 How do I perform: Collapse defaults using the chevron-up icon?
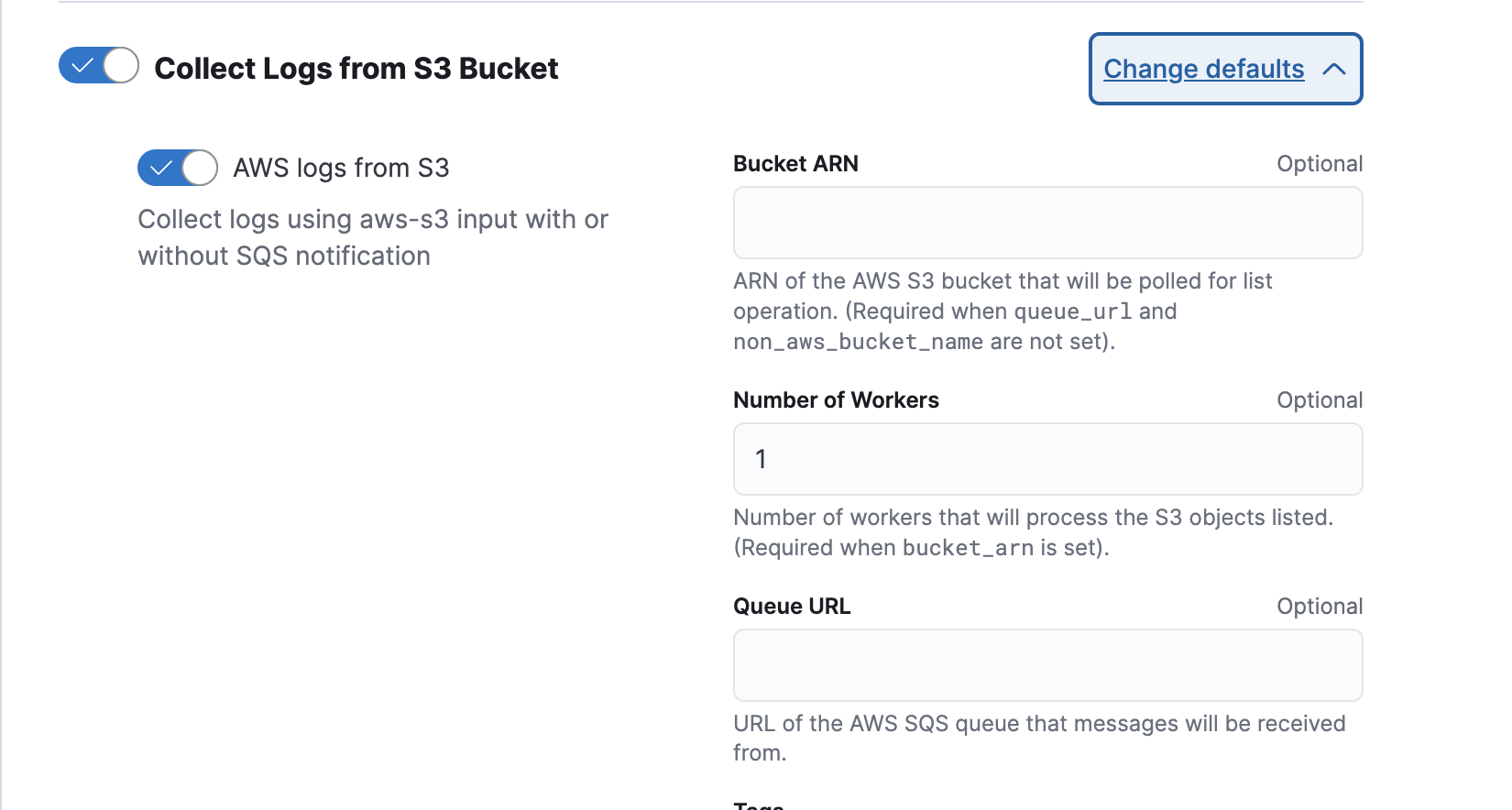click(x=1334, y=69)
